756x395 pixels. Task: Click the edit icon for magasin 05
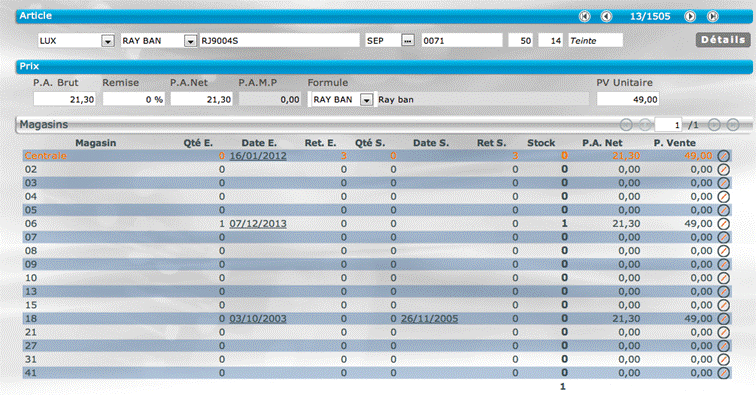723,210
